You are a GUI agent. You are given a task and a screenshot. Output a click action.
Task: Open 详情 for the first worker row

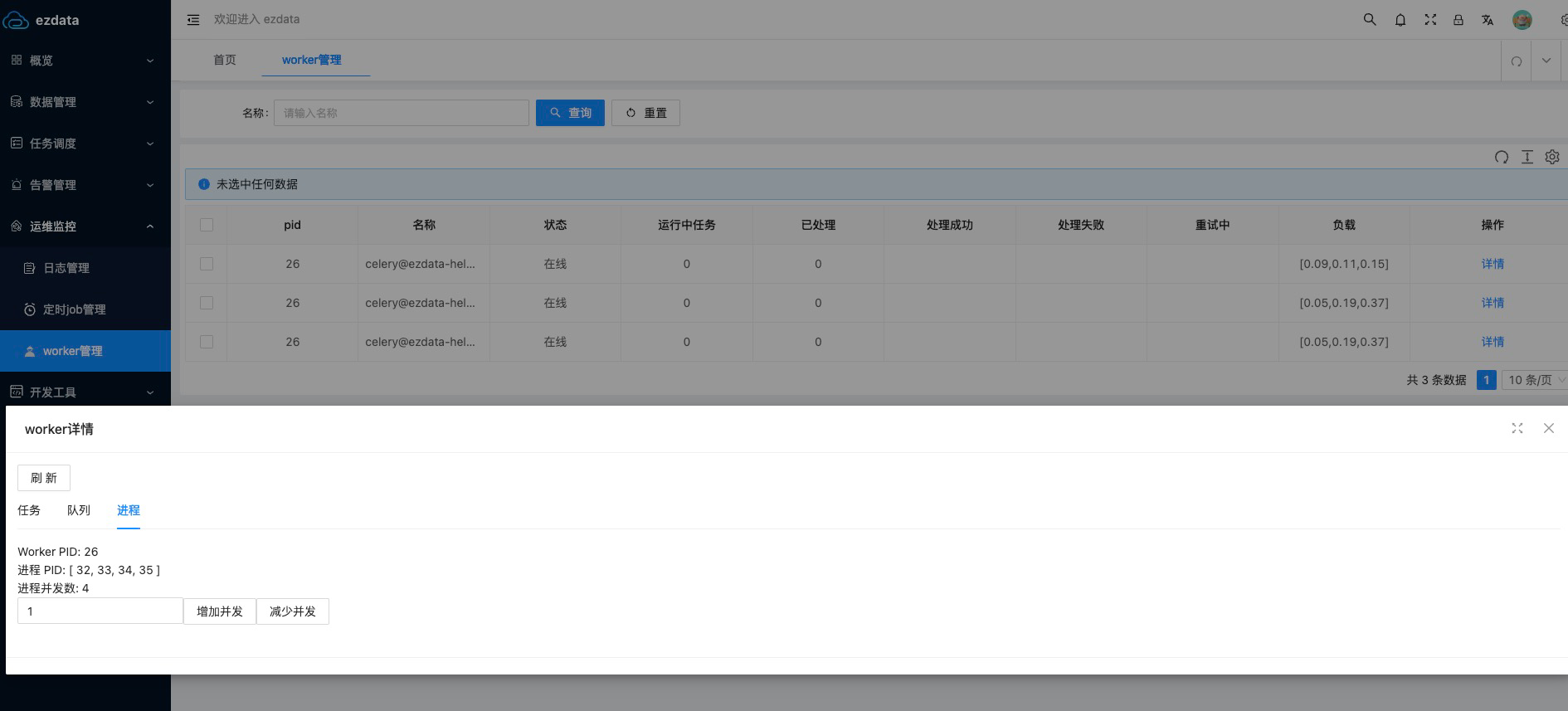[x=1493, y=264]
